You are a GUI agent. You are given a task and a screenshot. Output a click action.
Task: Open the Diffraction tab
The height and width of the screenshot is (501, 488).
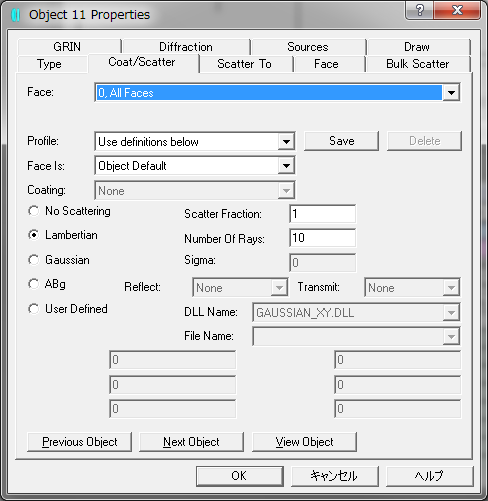click(186, 47)
